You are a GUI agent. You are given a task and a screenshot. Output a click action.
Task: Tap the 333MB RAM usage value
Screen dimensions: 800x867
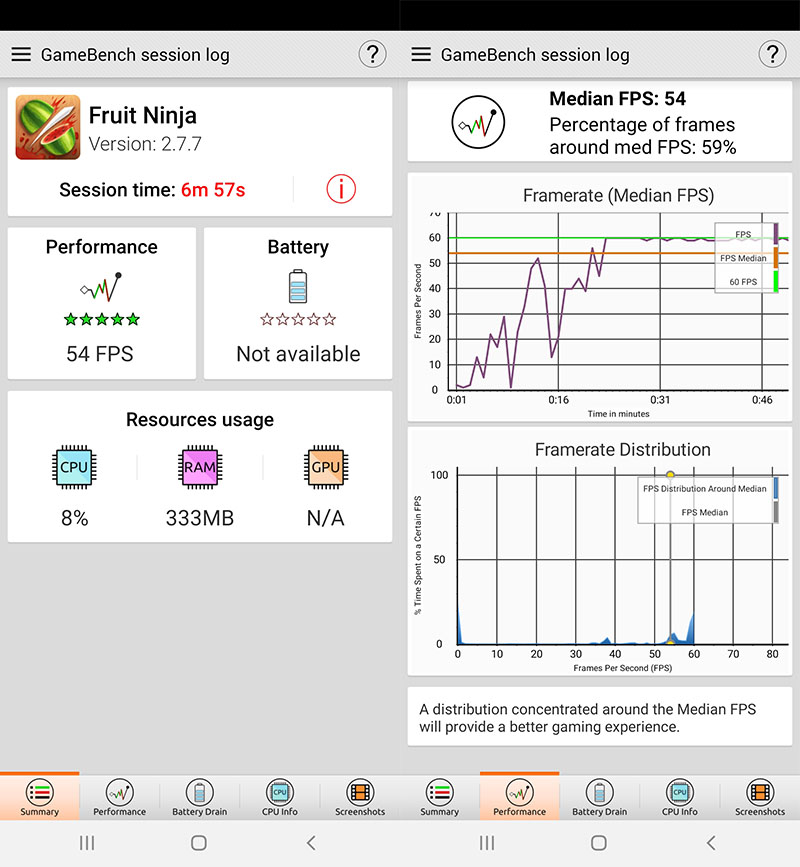coord(200,518)
